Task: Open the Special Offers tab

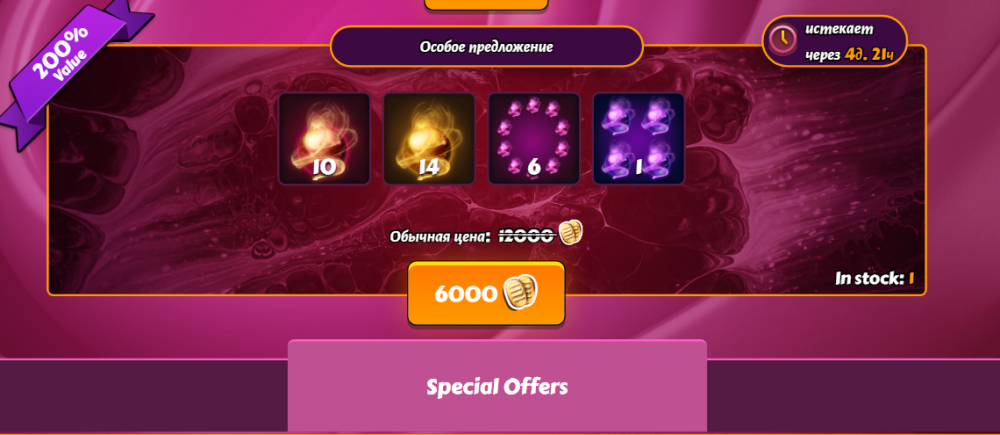Action: tap(497, 387)
